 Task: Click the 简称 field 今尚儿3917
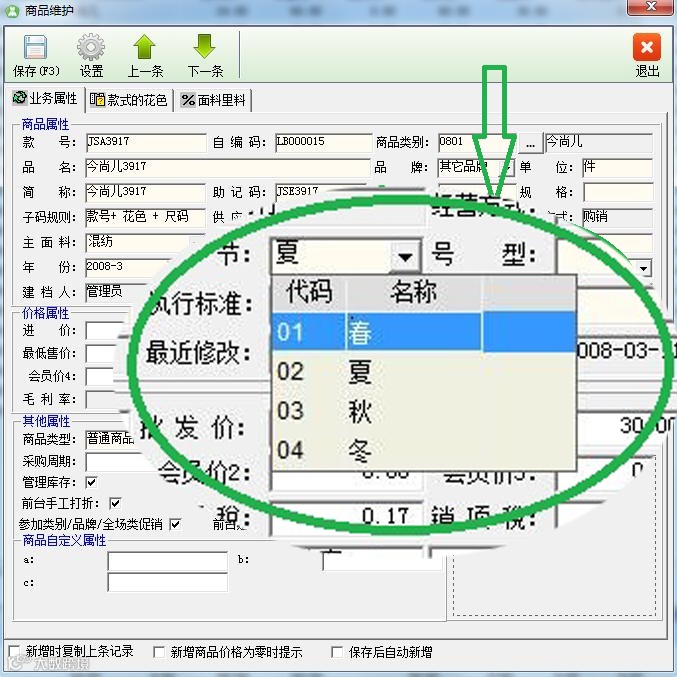[146, 193]
